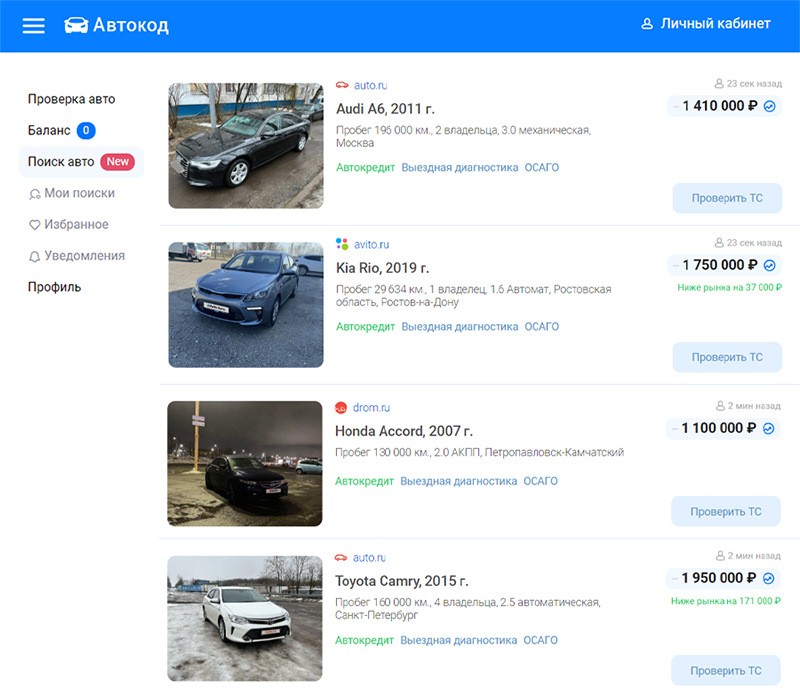Click the person icon above the Audi A6 price
The width and height of the screenshot is (800, 695).
pyautogui.click(x=719, y=83)
